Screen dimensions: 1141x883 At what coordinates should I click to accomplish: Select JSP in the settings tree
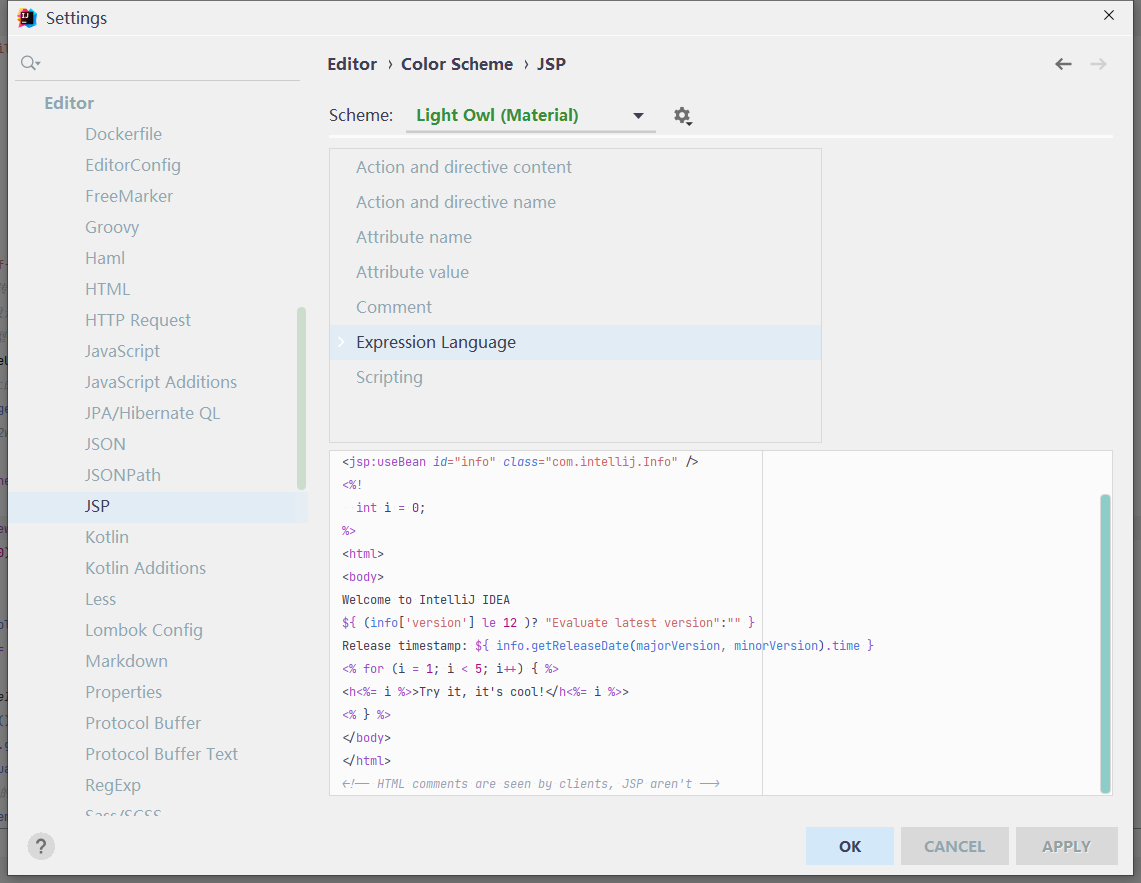click(x=157, y=506)
